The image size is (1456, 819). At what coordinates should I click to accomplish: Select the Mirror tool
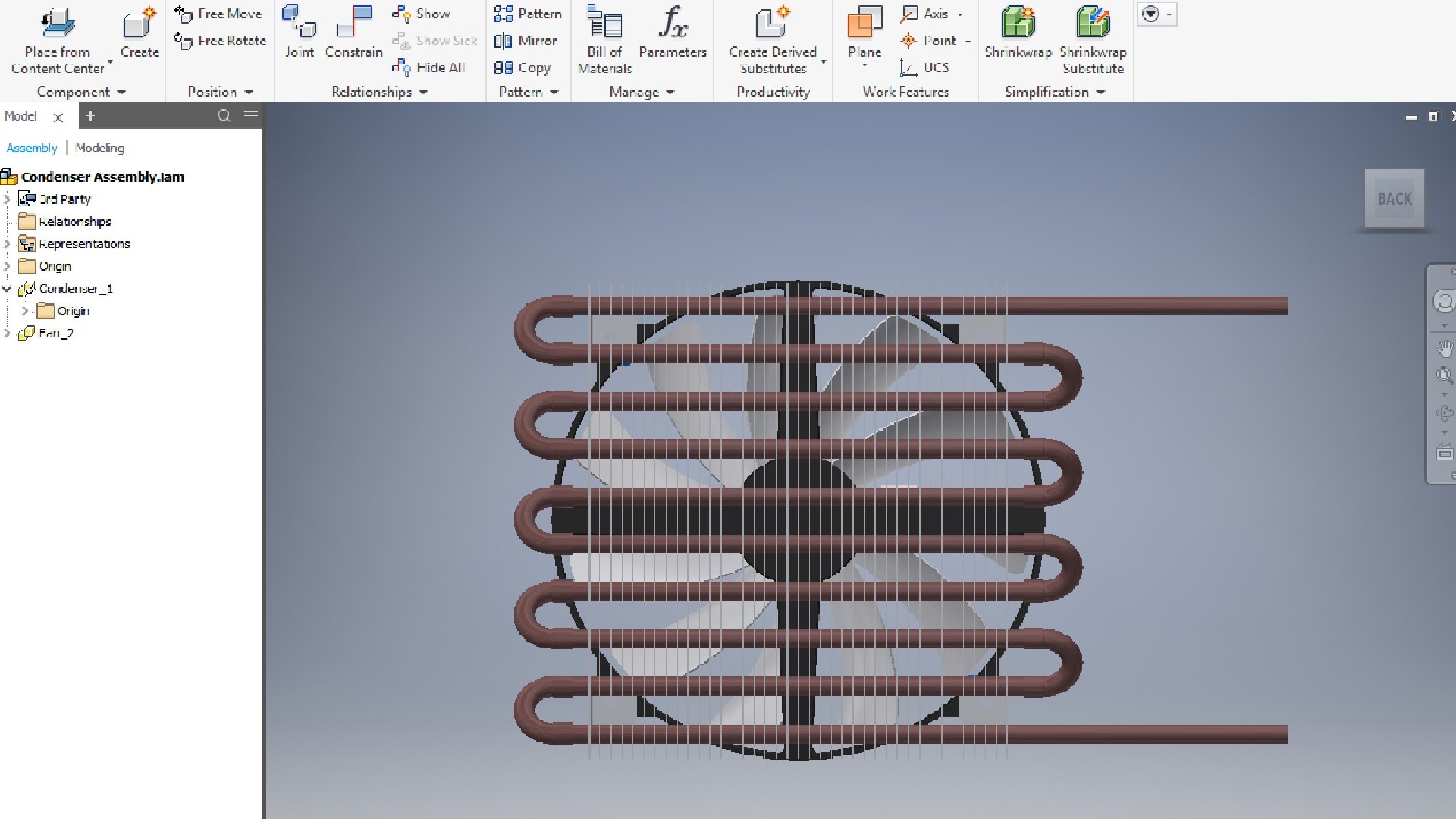coord(526,41)
